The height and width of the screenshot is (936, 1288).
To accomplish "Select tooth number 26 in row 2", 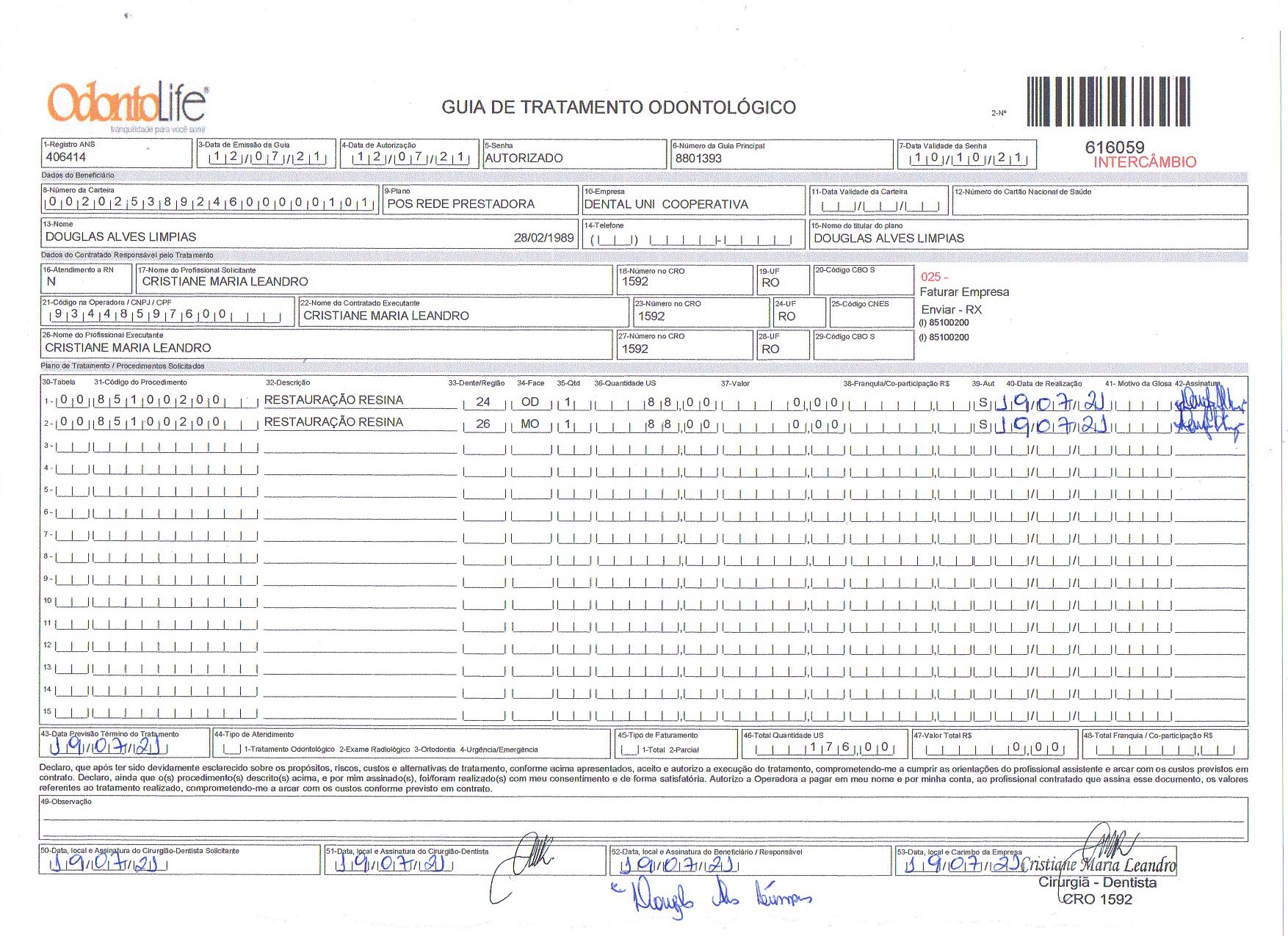I will [x=483, y=424].
